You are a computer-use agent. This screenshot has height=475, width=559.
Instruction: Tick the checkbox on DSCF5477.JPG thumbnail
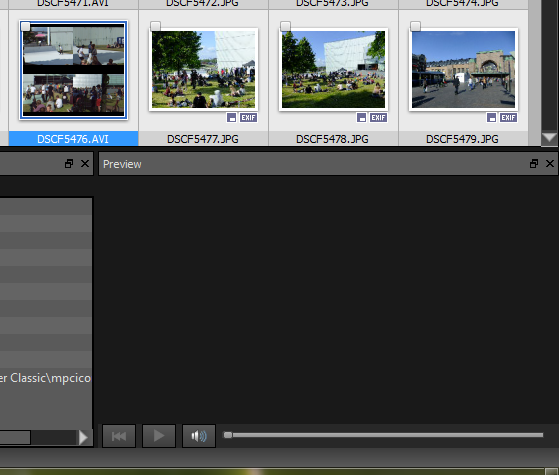(155, 26)
